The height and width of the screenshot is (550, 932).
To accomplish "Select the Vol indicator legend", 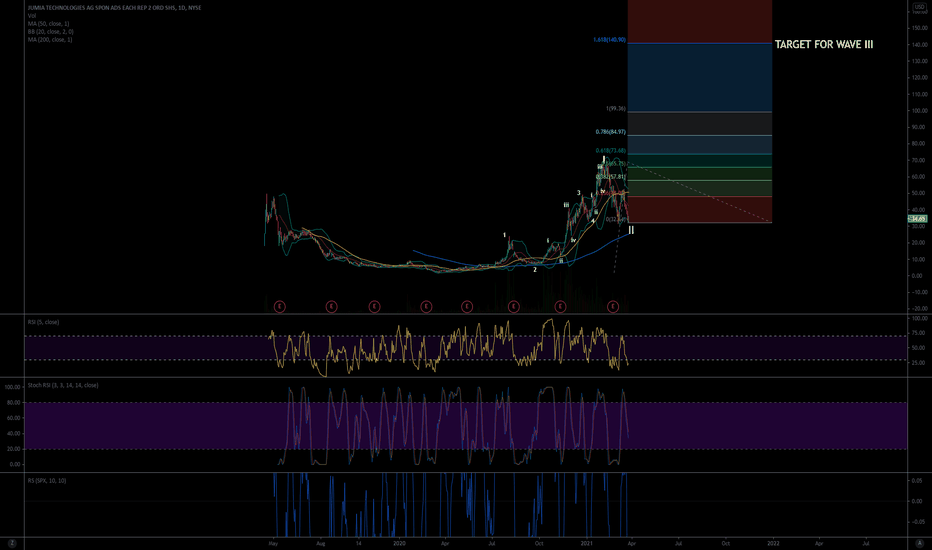I will [x=32, y=15].
